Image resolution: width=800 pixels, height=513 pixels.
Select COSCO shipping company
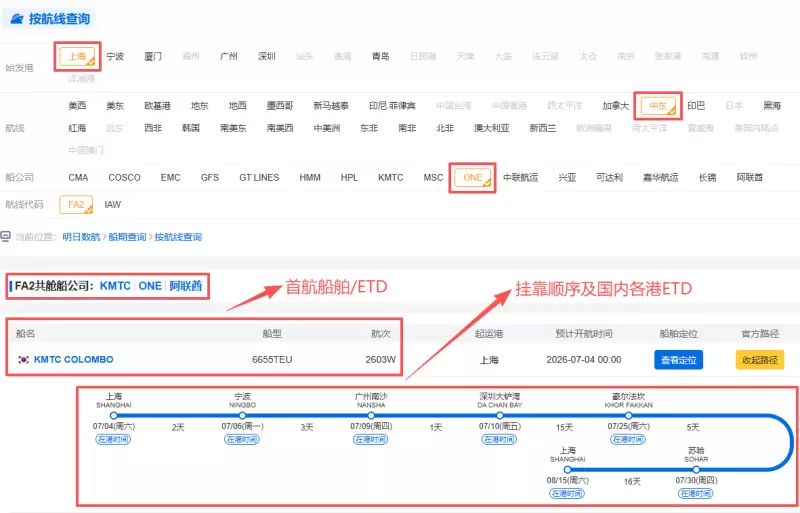pos(124,178)
